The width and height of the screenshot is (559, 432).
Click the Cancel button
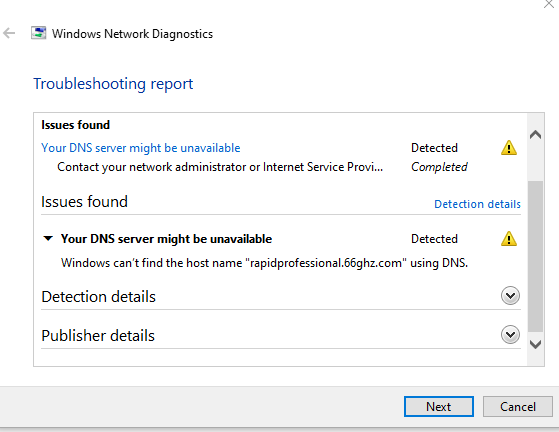518,406
